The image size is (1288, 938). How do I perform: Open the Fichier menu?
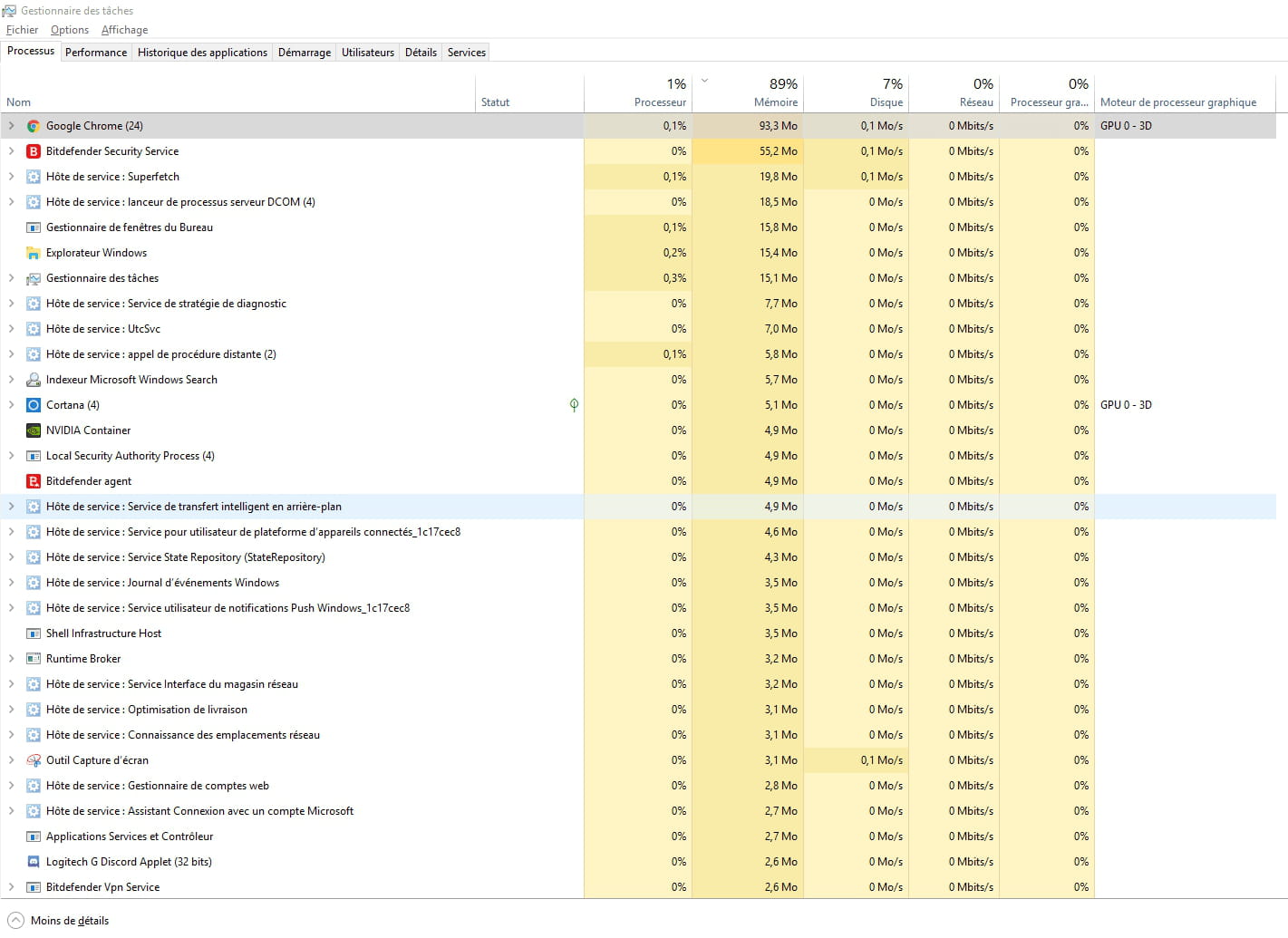click(22, 30)
